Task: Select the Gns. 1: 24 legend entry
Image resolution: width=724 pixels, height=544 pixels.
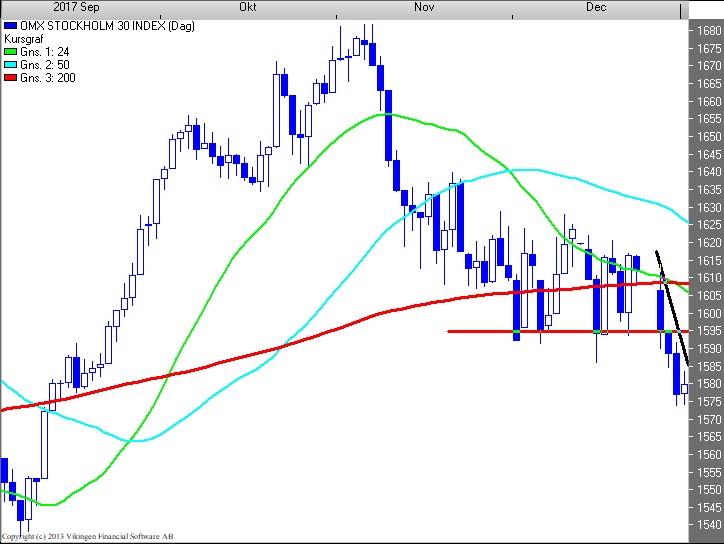Action: pyautogui.click(x=46, y=51)
